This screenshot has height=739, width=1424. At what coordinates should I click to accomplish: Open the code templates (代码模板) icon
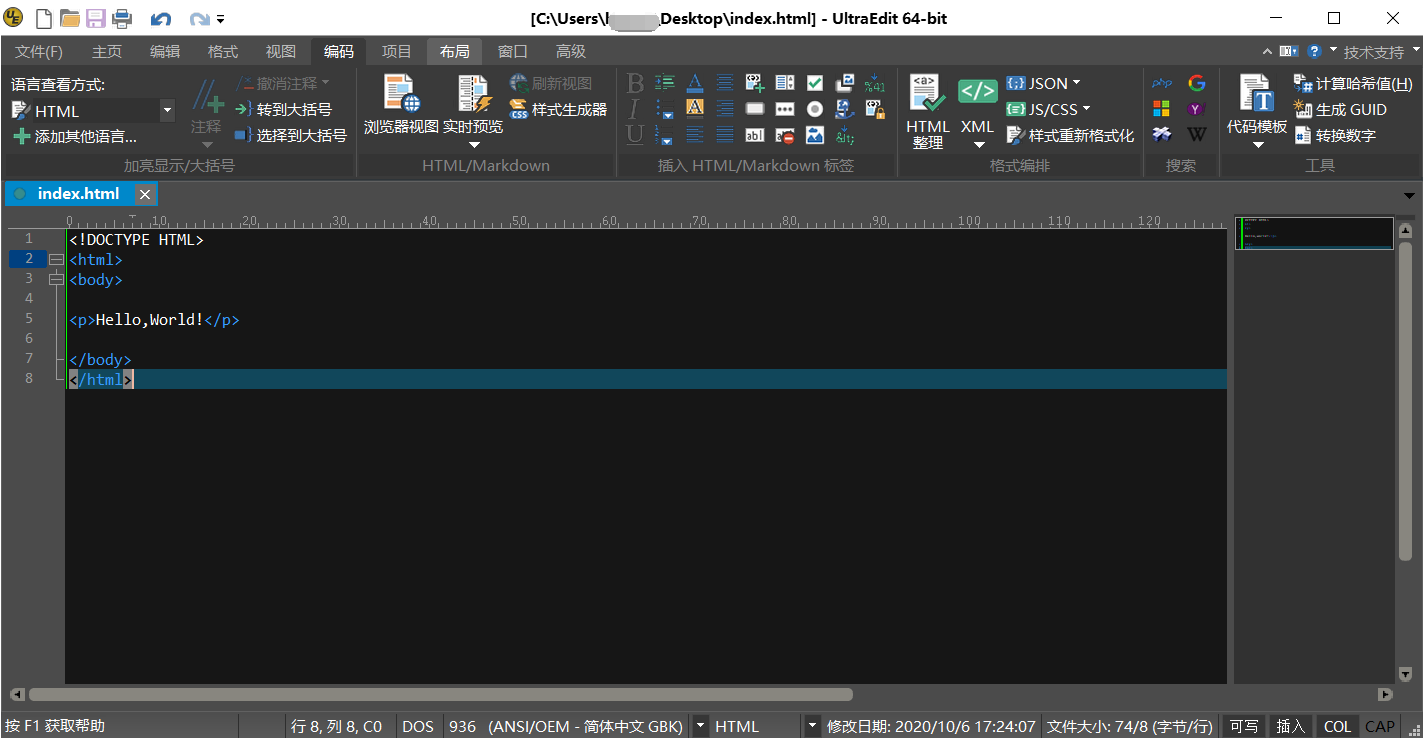pyautogui.click(x=1257, y=110)
